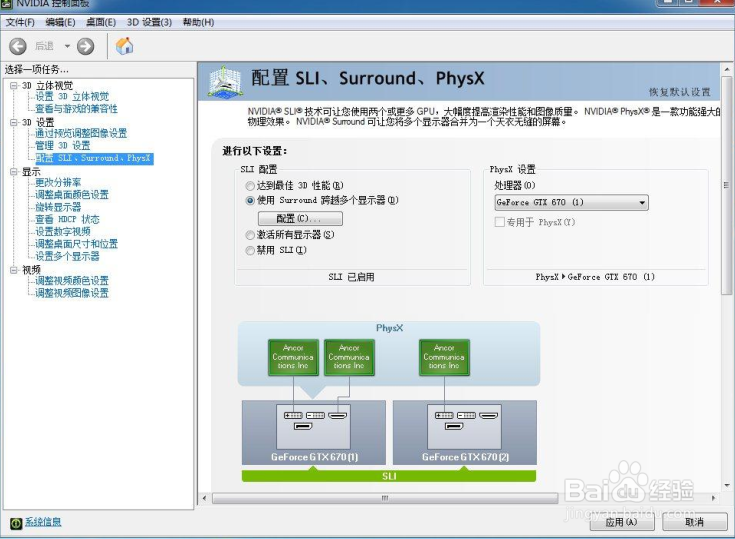The image size is (735, 539).
Task: Click 恢复默认设置 link
Action: point(679,92)
